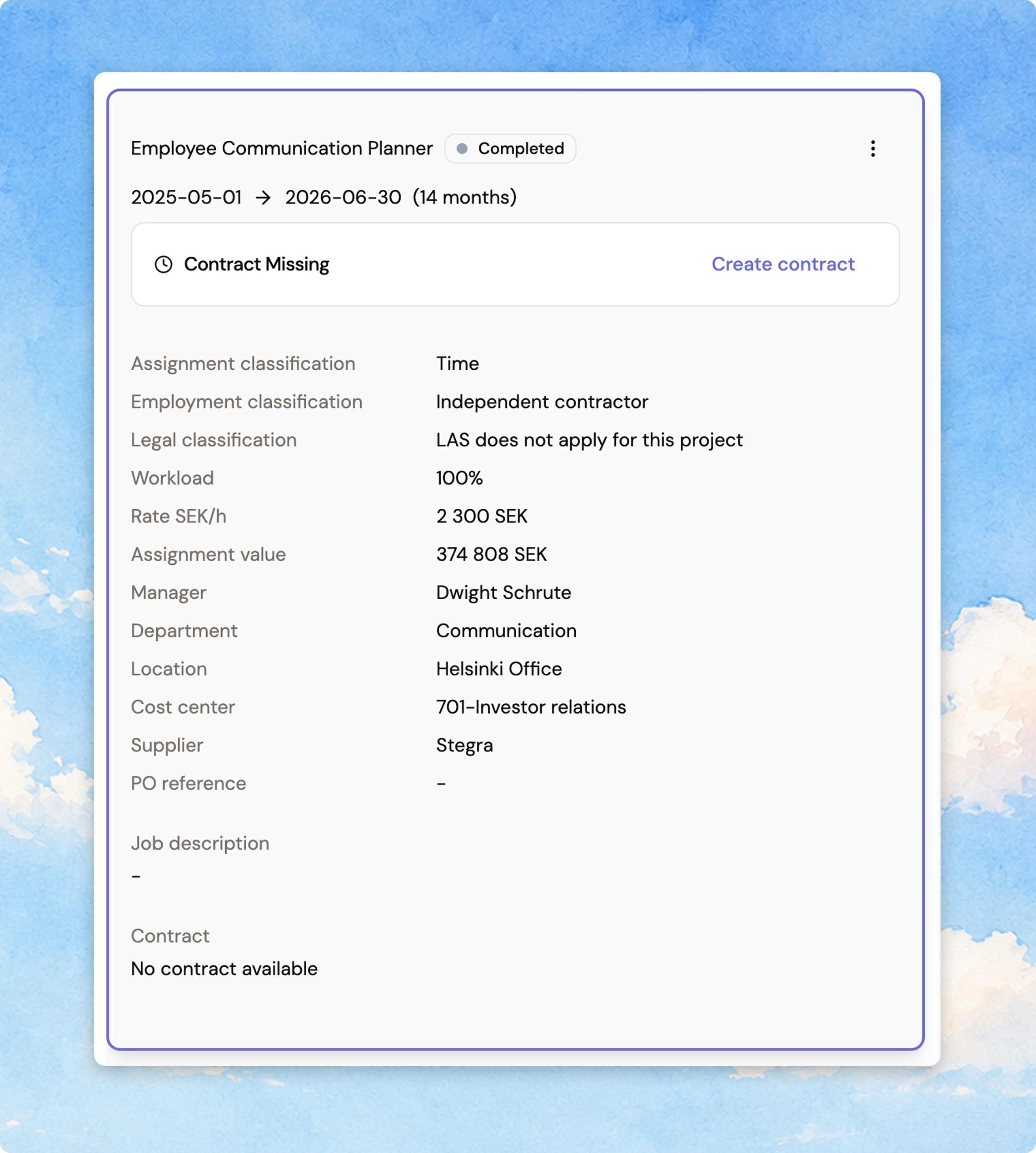Click the Supplier label
This screenshot has height=1153, width=1036.
(x=167, y=745)
